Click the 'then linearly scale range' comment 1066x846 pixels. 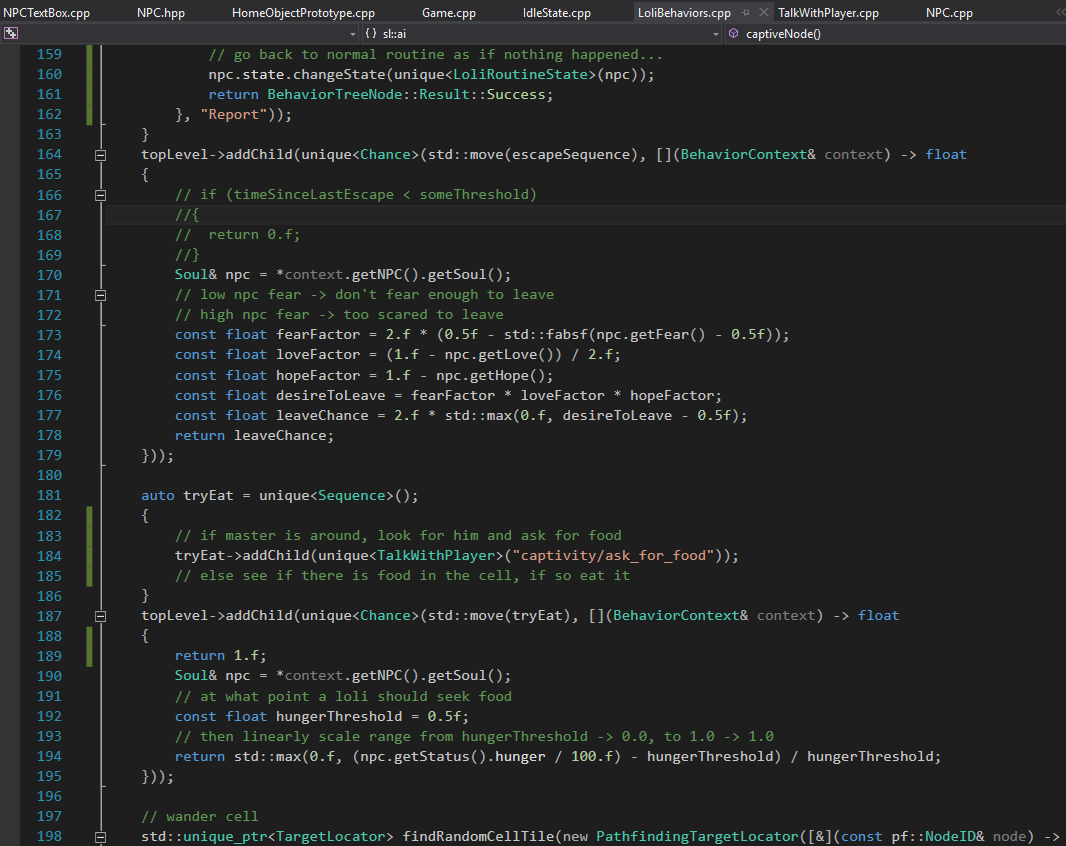click(474, 737)
